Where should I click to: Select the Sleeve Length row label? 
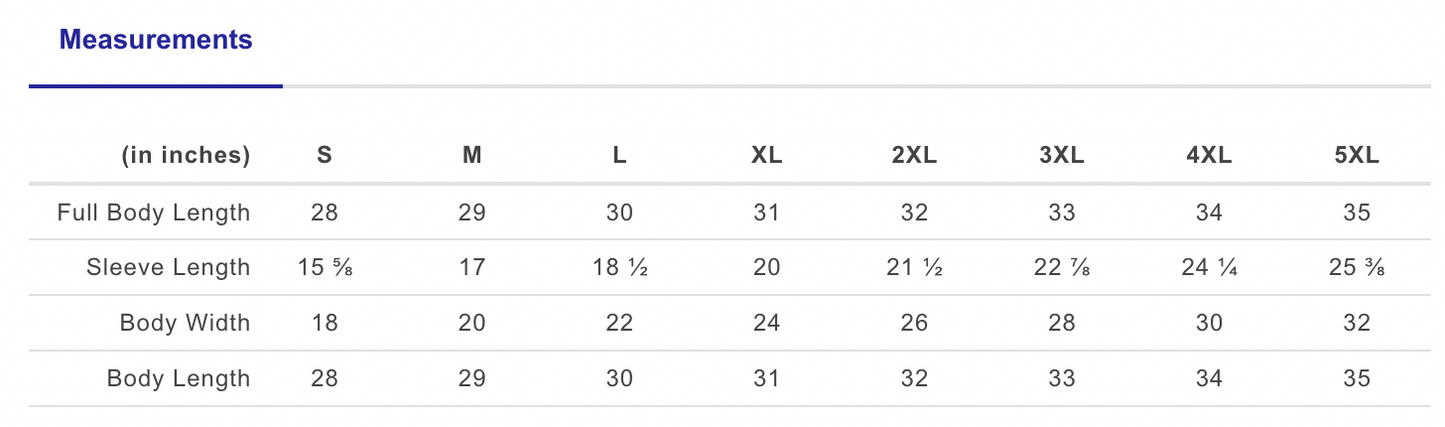168,268
